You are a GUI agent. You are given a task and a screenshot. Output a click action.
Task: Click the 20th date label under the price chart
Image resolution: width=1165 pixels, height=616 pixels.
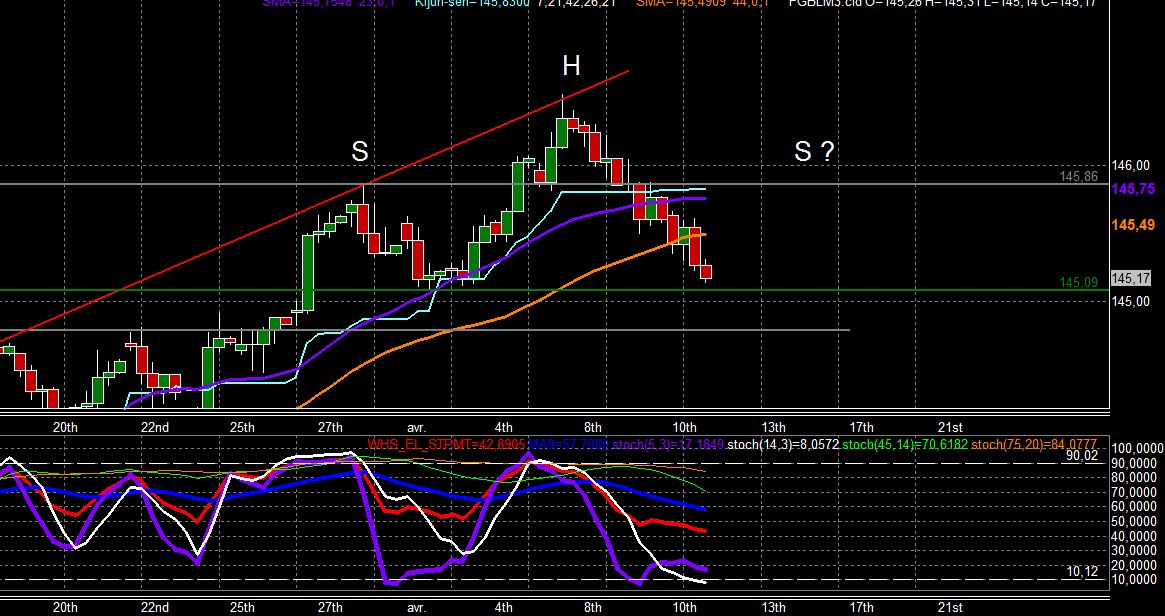tap(65, 427)
